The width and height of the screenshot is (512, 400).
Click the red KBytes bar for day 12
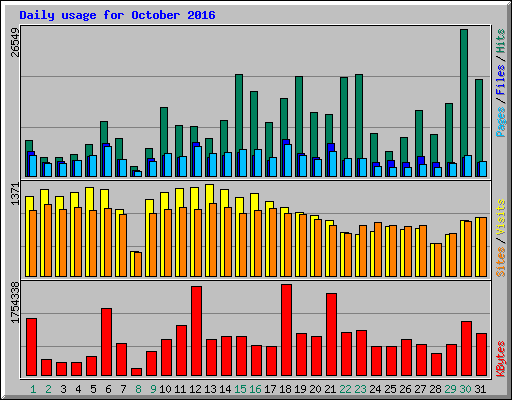coord(196,331)
